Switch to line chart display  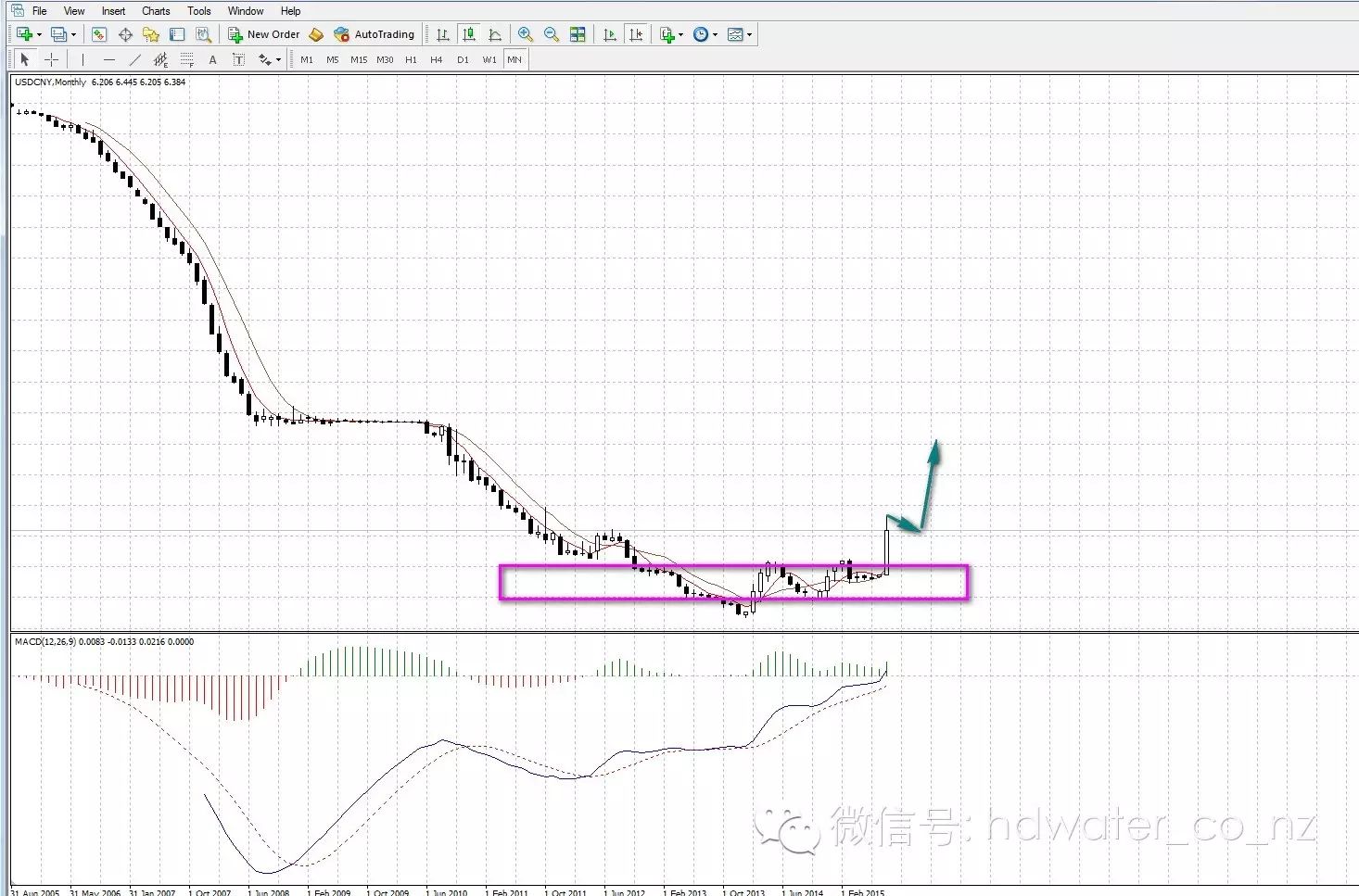[495, 34]
